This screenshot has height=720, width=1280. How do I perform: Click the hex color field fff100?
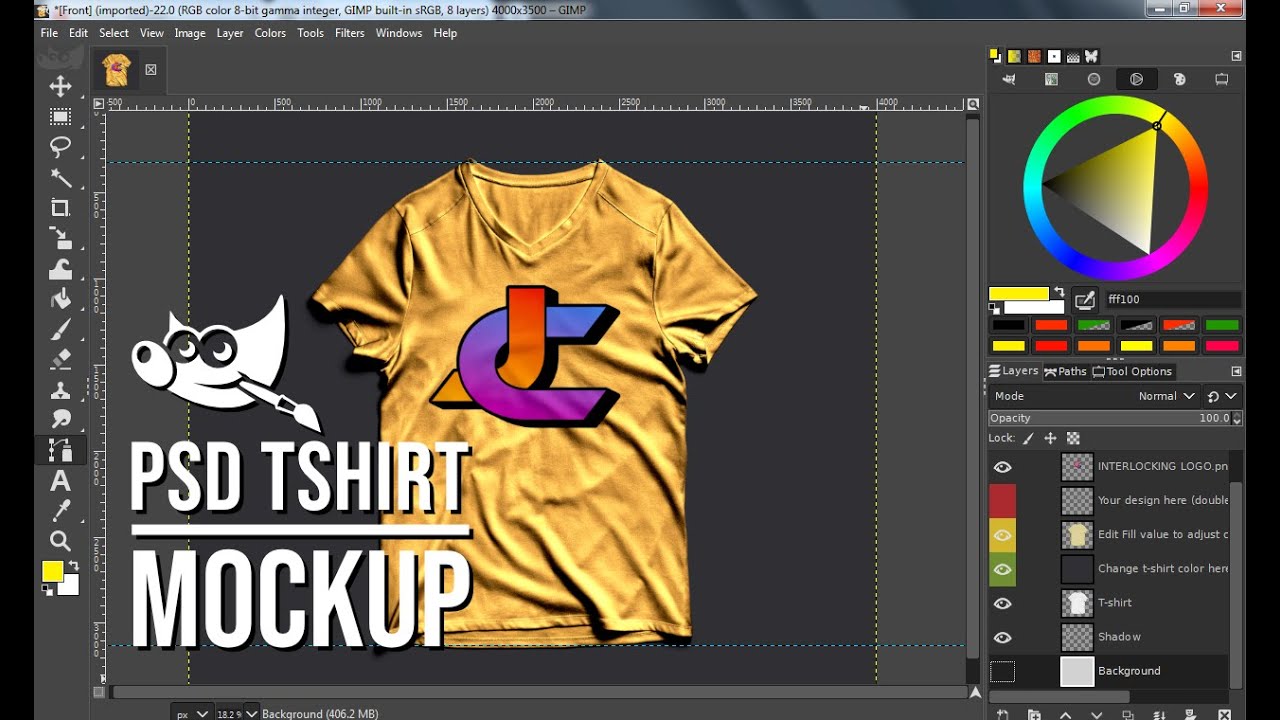[1172, 299]
